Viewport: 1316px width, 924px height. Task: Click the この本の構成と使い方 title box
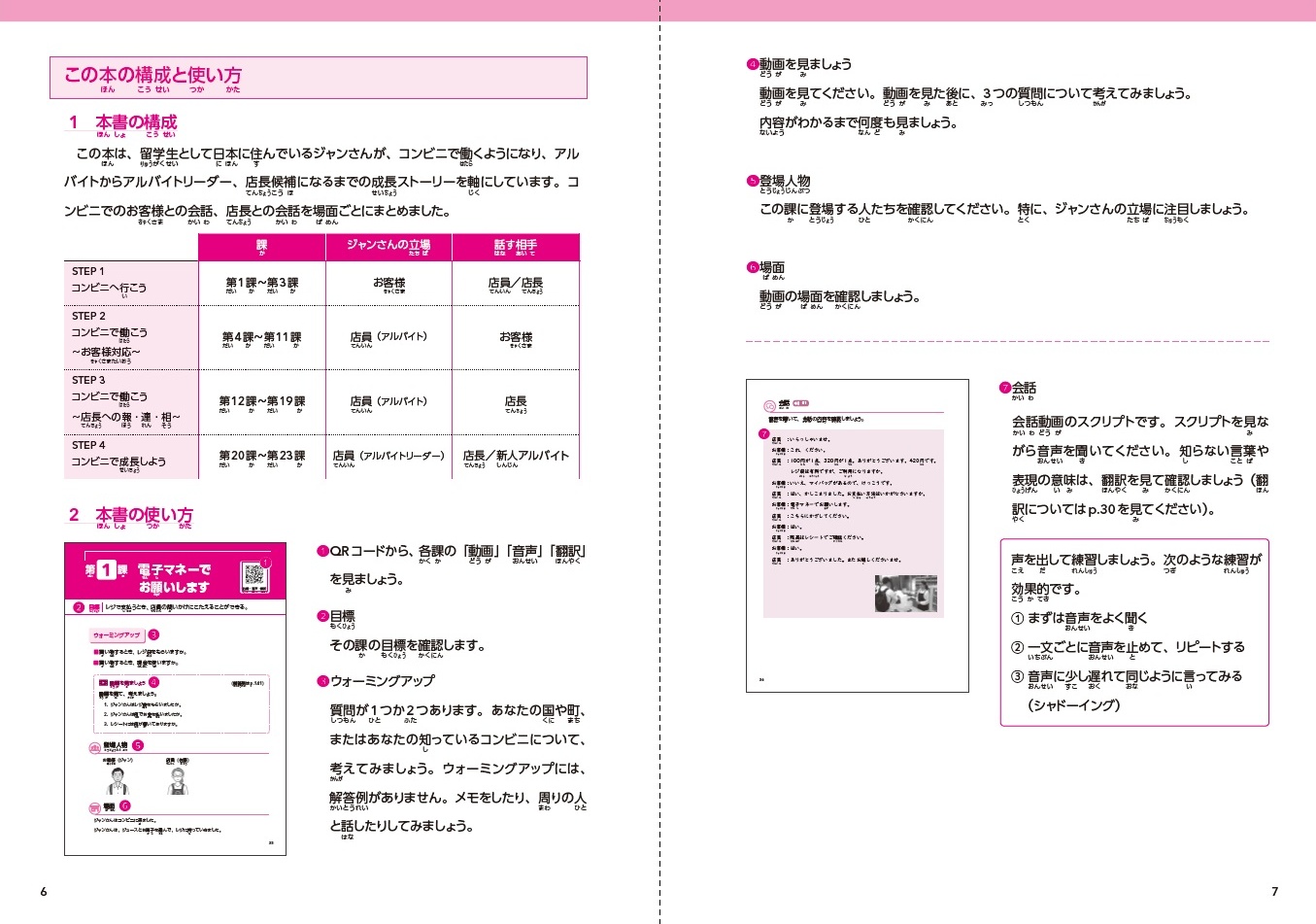[x=318, y=78]
